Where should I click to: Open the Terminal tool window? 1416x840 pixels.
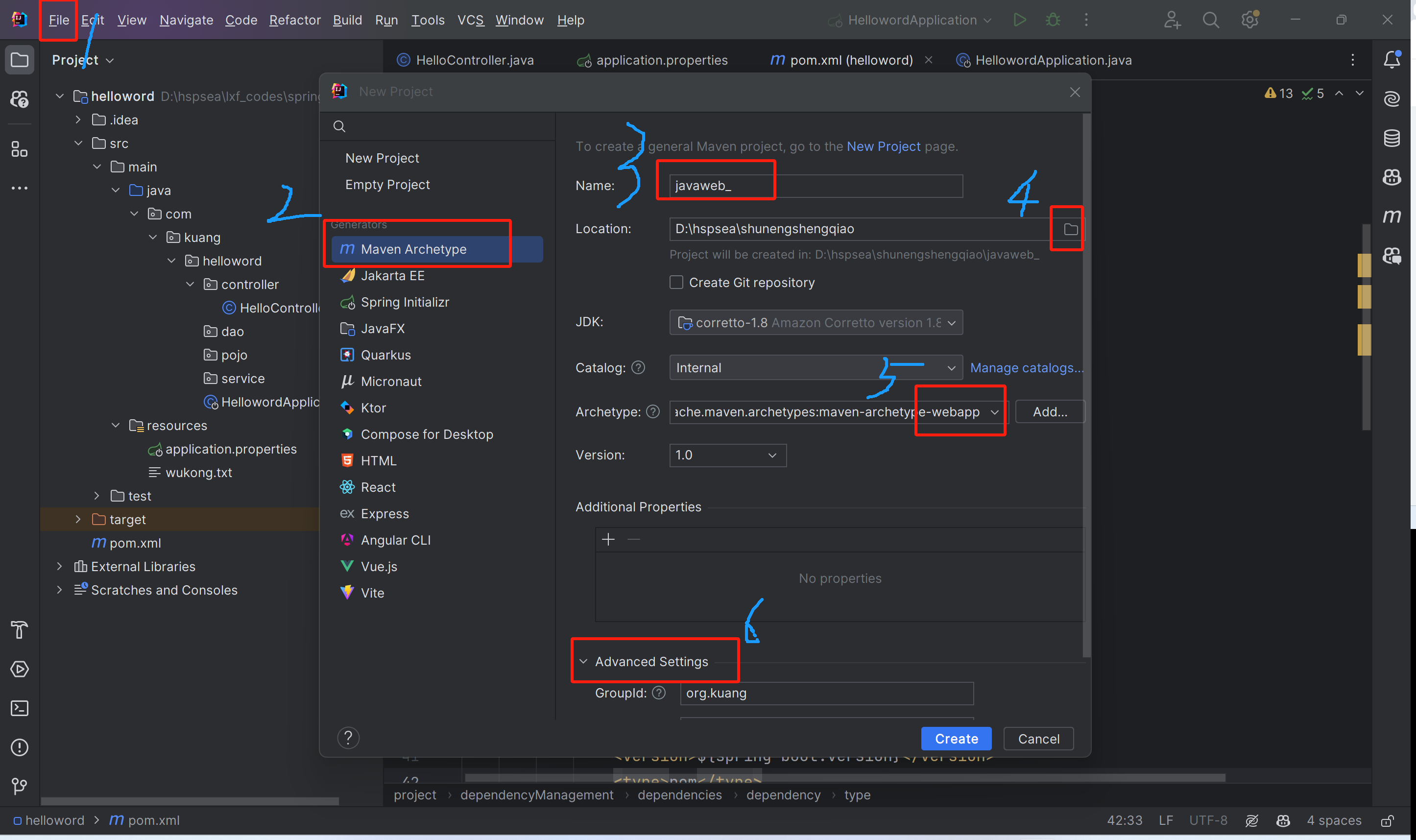(20, 708)
